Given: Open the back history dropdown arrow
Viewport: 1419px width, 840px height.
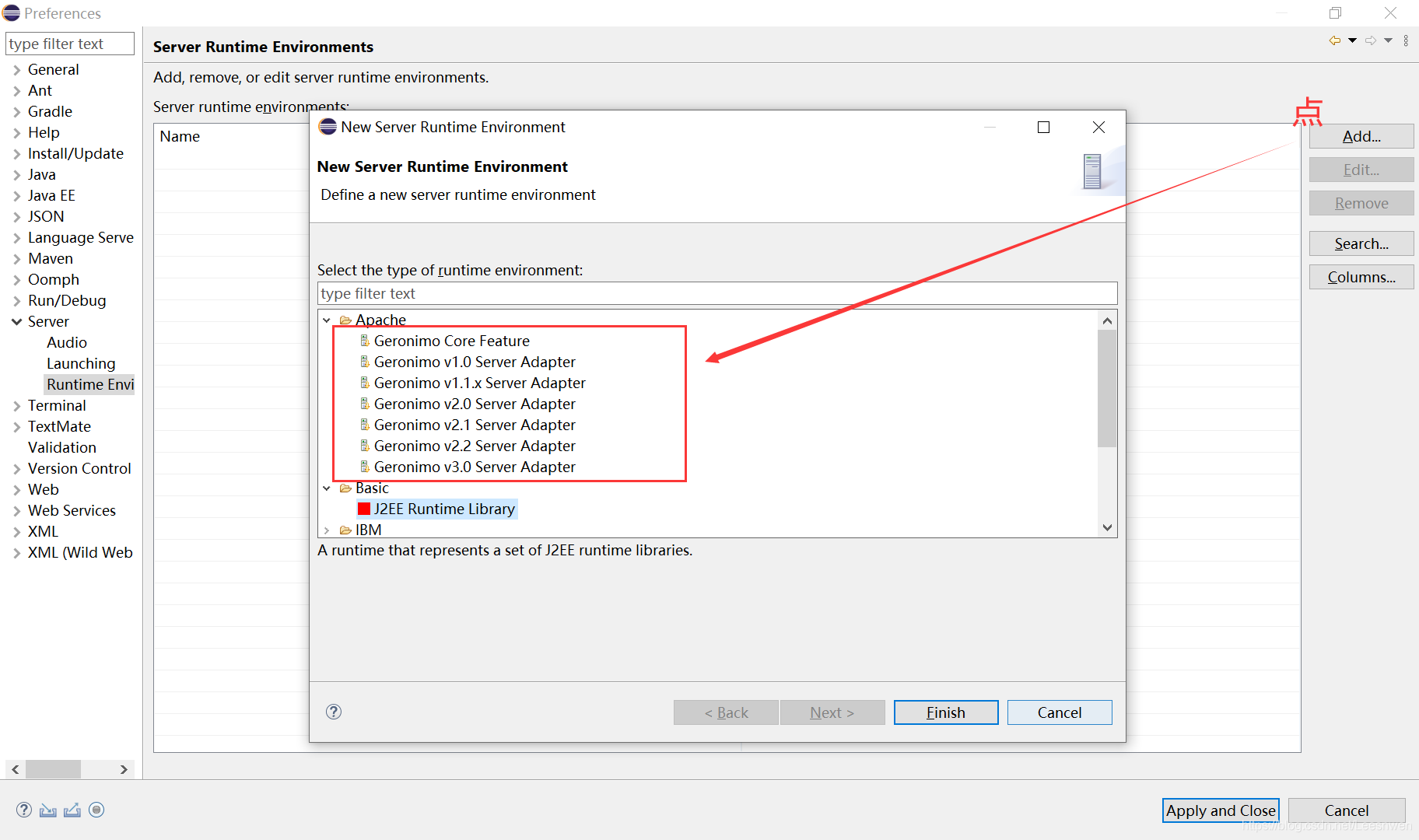Looking at the screenshot, I should (1353, 40).
